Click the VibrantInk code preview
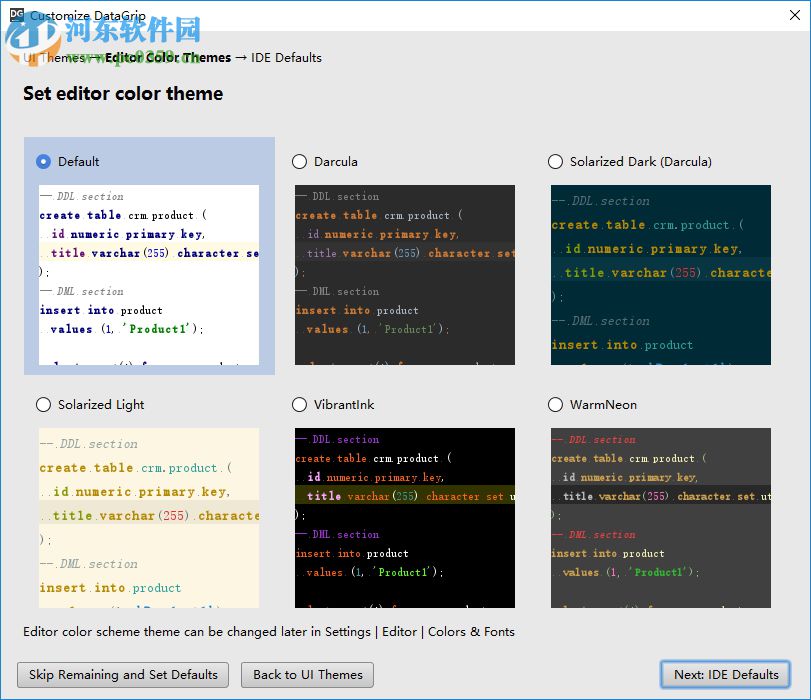Viewport: 811px width, 700px height. pyautogui.click(x=405, y=518)
